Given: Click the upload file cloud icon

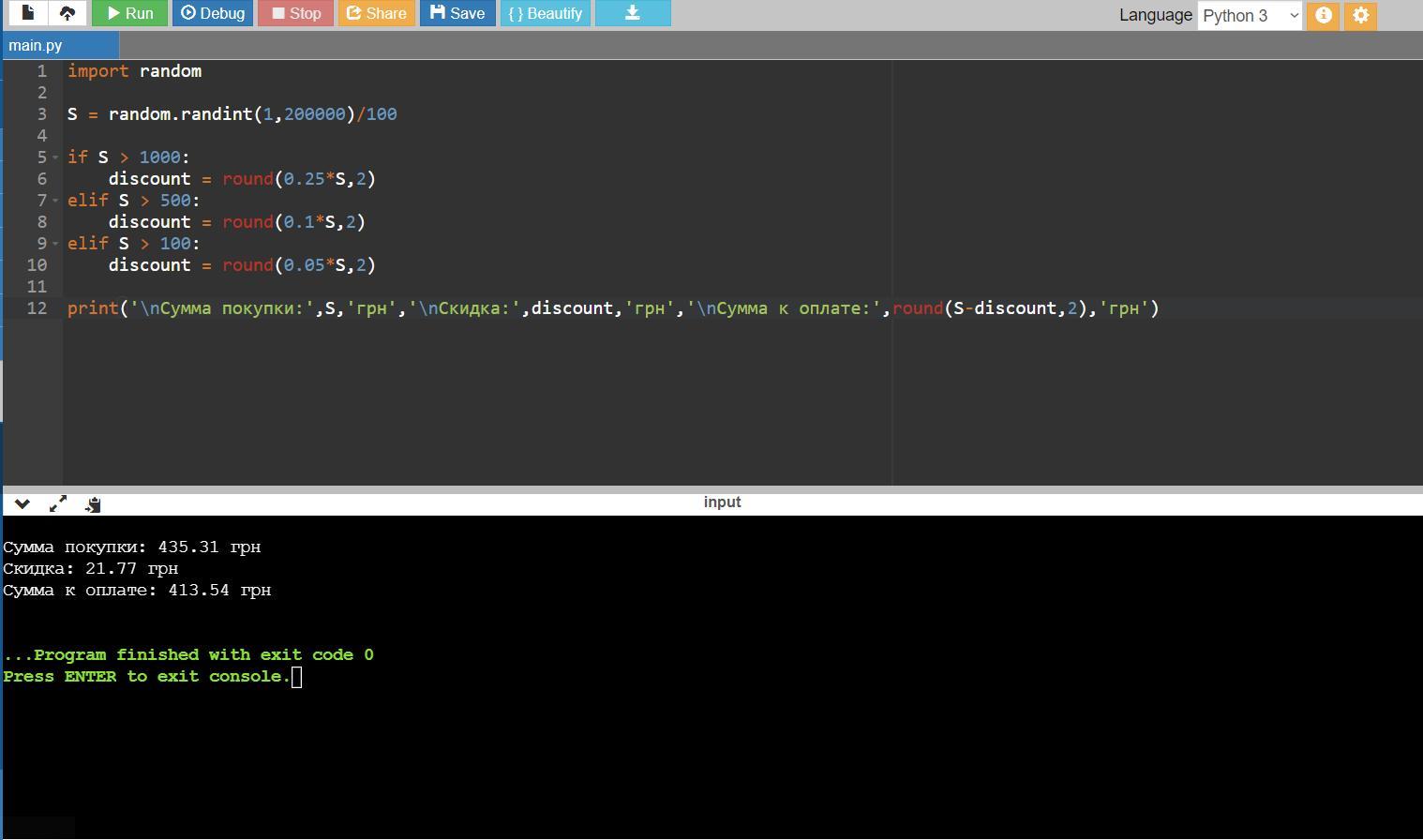Looking at the screenshot, I should 67,13.
